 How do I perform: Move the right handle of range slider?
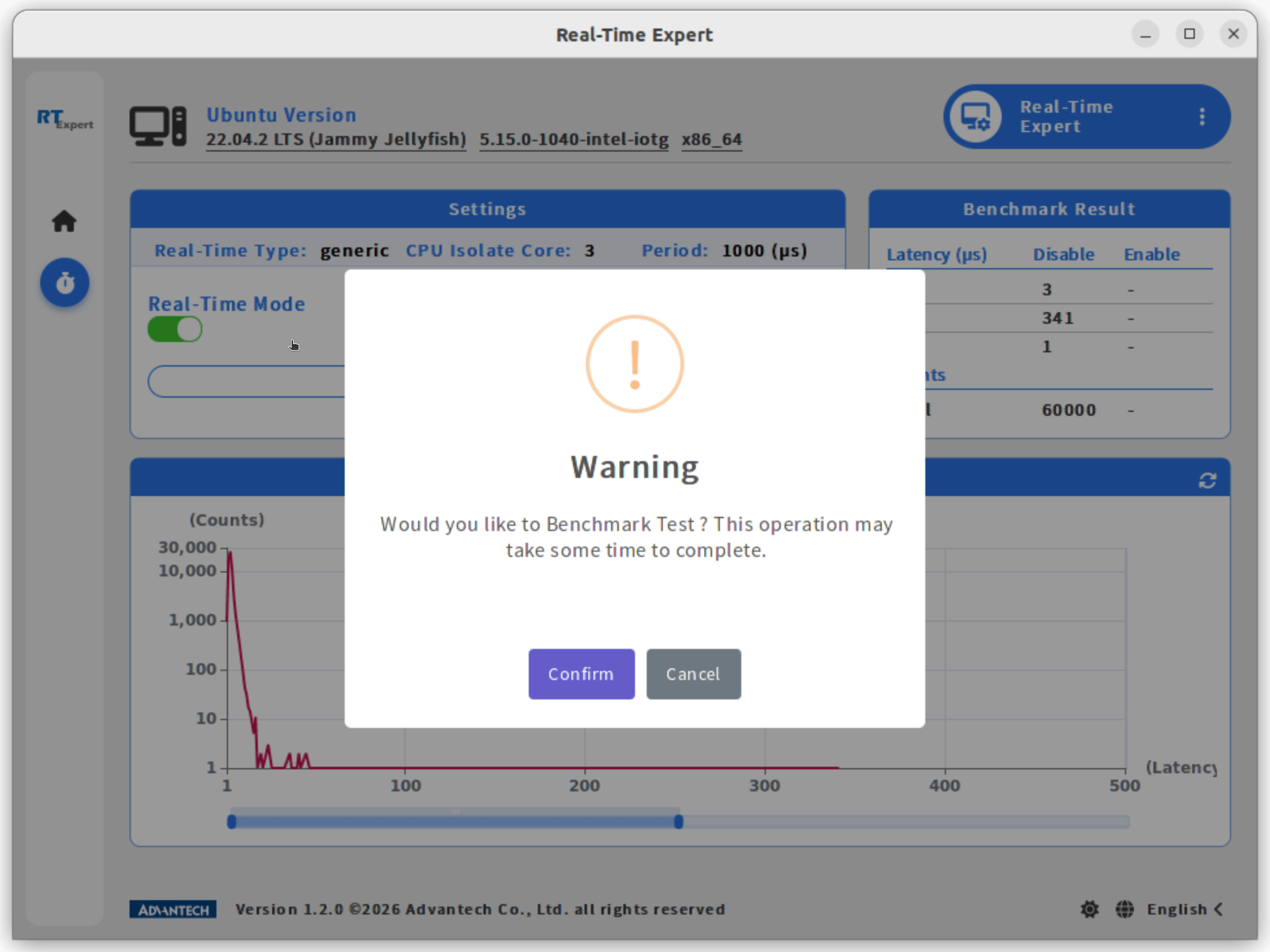pyautogui.click(x=678, y=822)
